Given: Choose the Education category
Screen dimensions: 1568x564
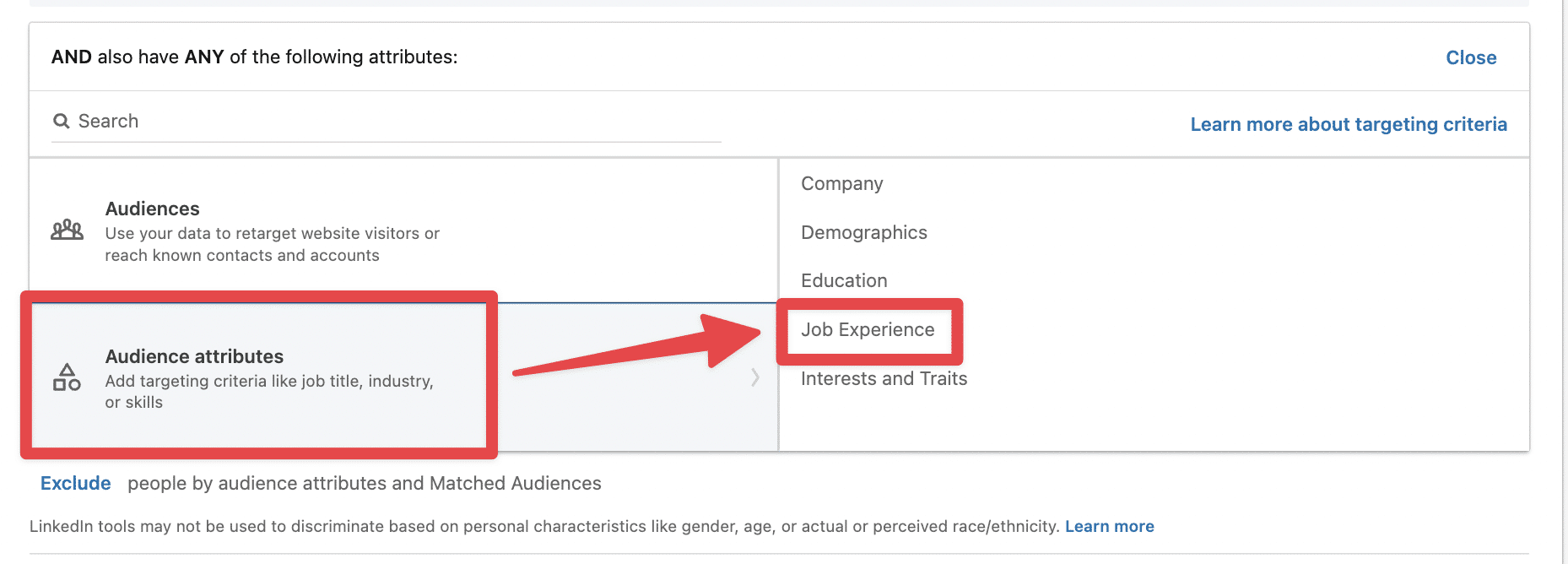Looking at the screenshot, I should pyautogui.click(x=844, y=281).
